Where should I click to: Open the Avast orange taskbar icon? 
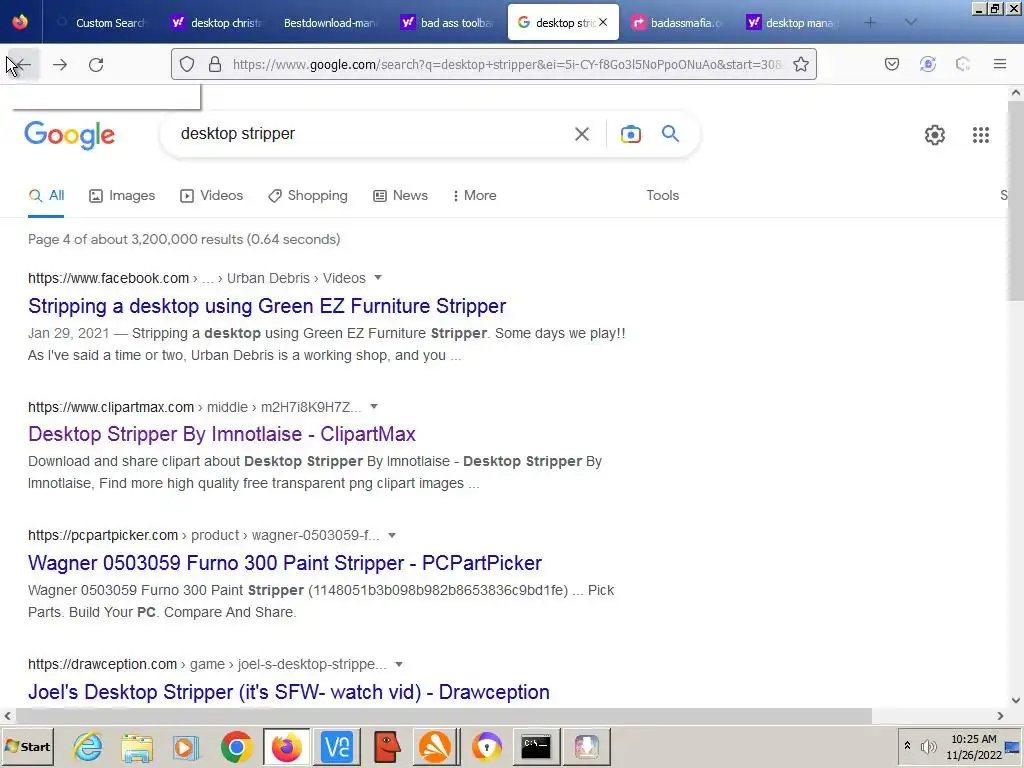435,746
